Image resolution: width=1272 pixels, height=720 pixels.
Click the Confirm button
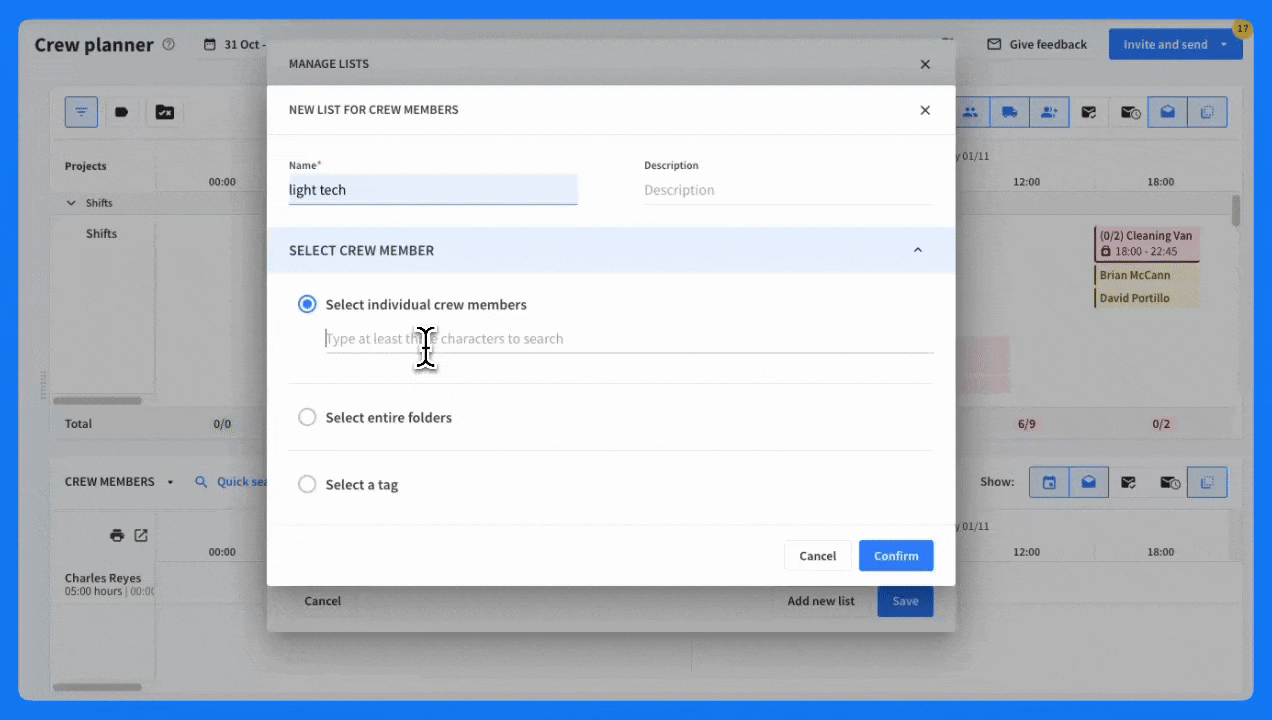895,556
